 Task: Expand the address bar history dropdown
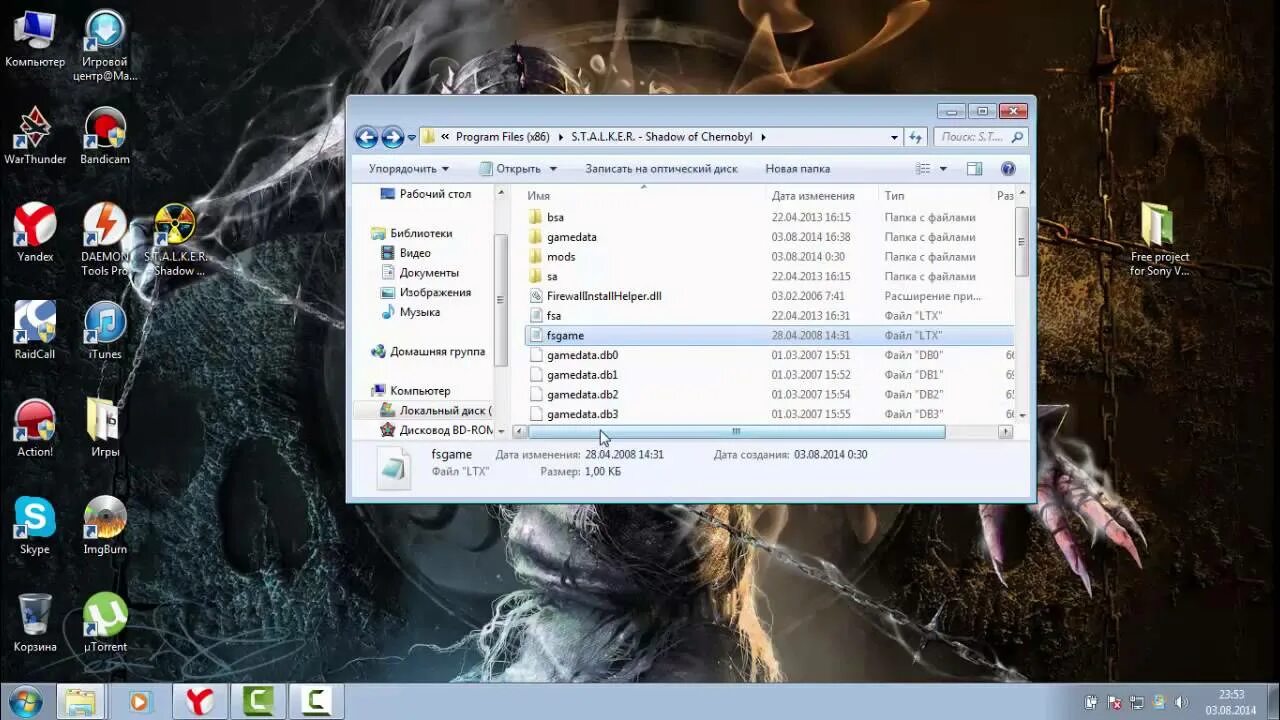[894, 137]
